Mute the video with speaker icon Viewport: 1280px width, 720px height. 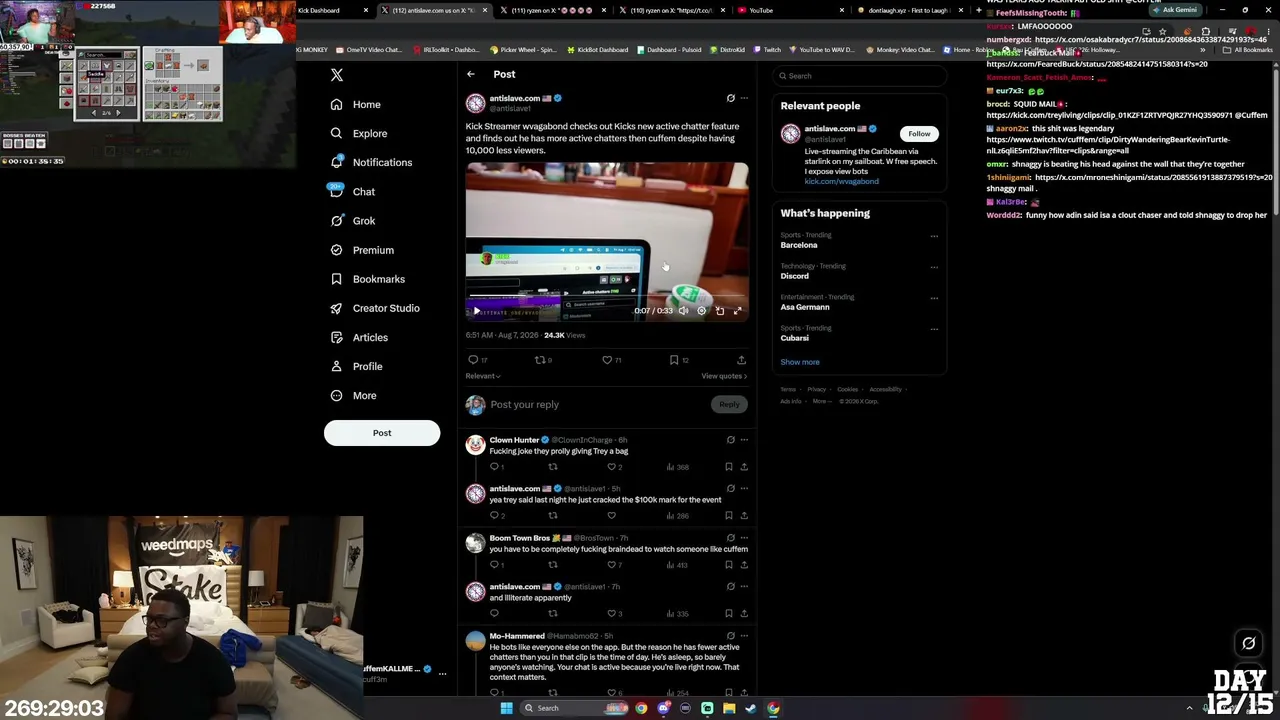[683, 311]
